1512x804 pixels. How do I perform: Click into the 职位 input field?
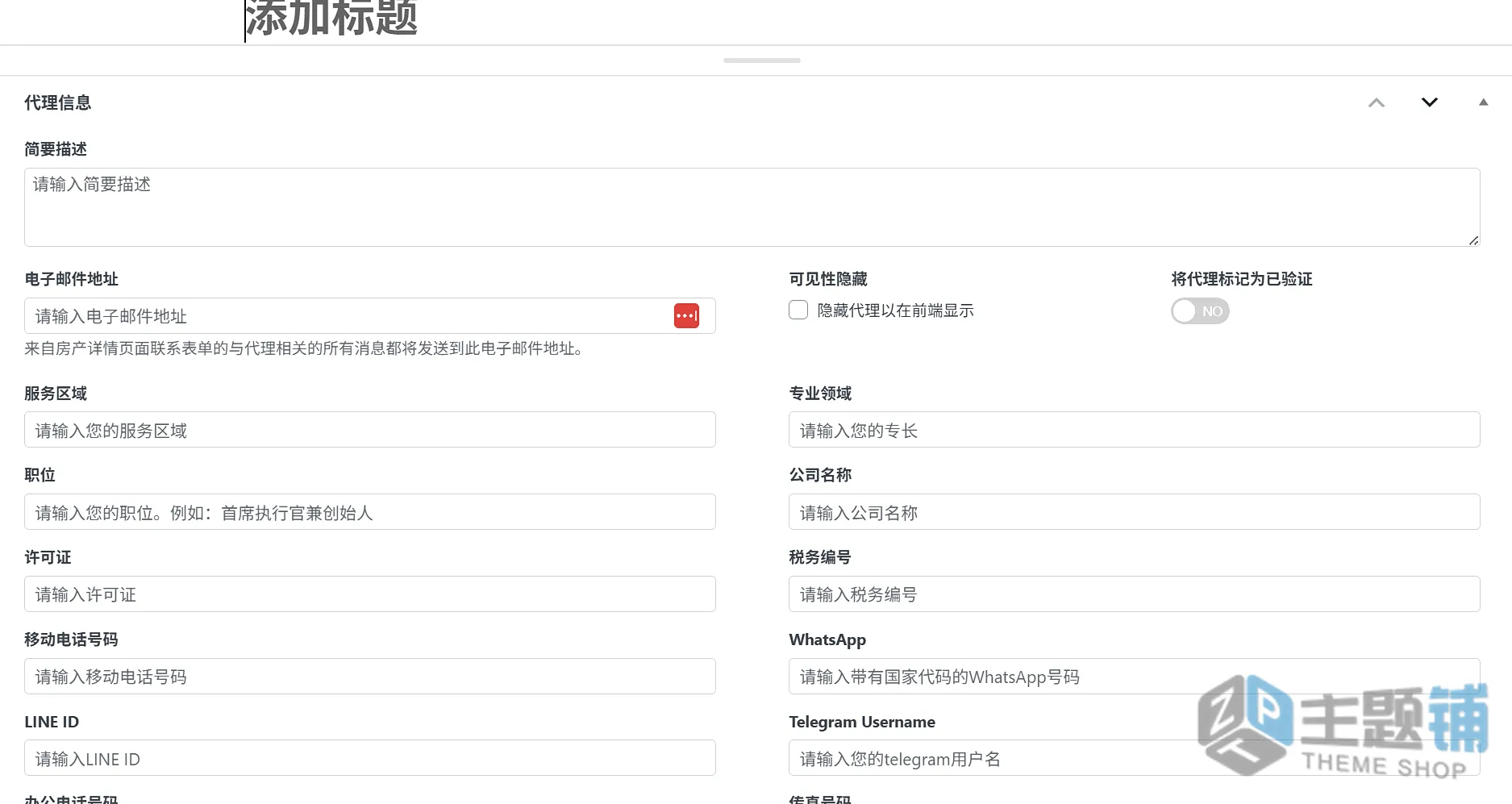click(369, 512)
